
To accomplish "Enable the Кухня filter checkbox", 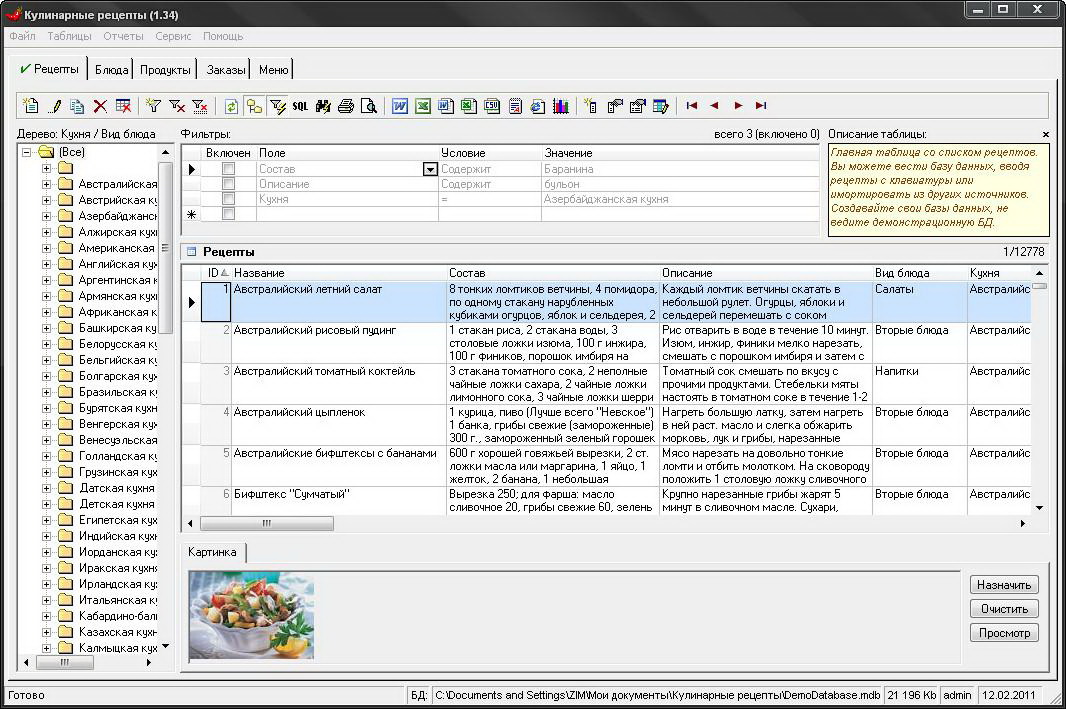I will 228,199.
